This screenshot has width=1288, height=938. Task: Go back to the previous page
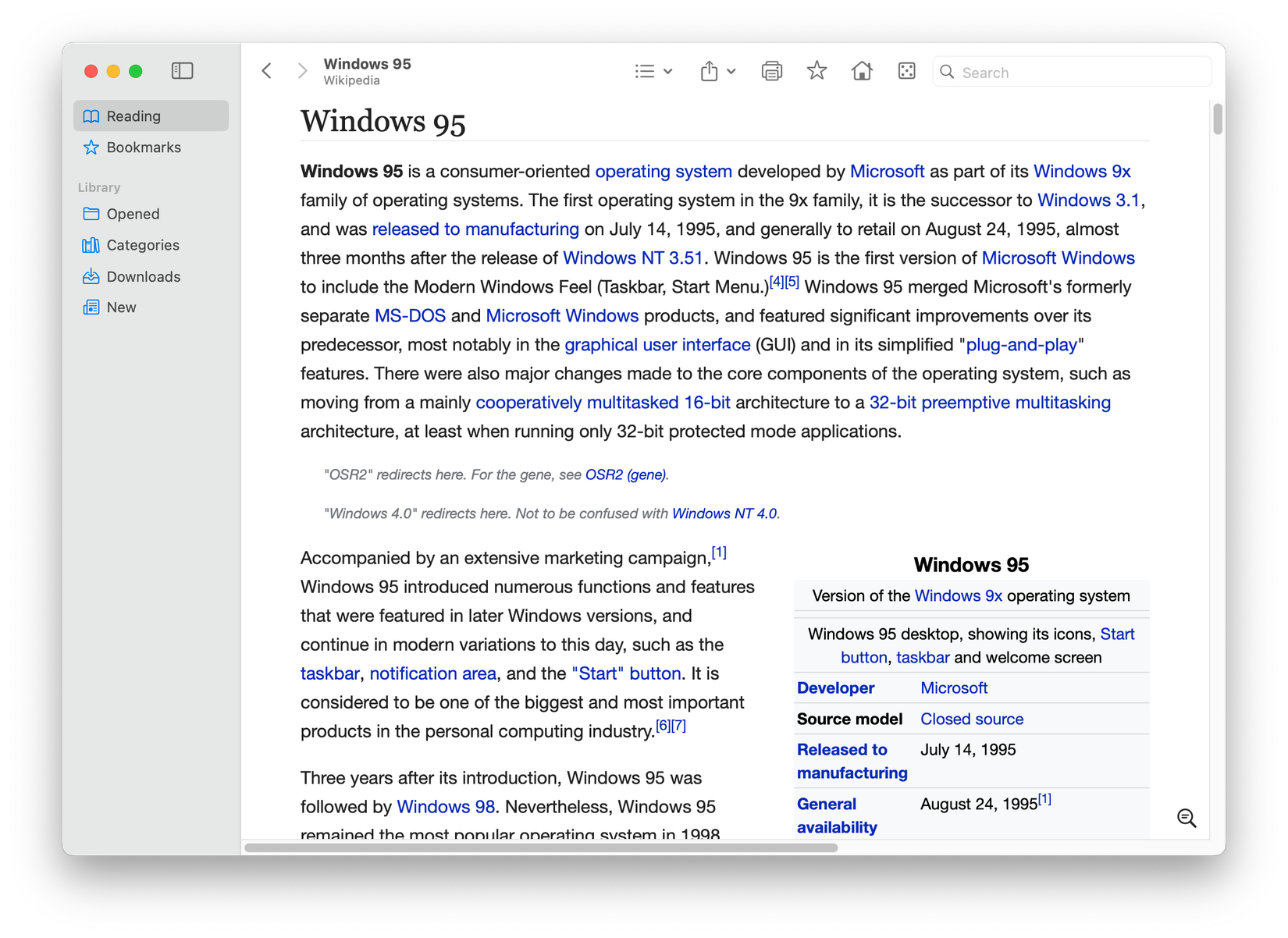click(x=267, y=71)
